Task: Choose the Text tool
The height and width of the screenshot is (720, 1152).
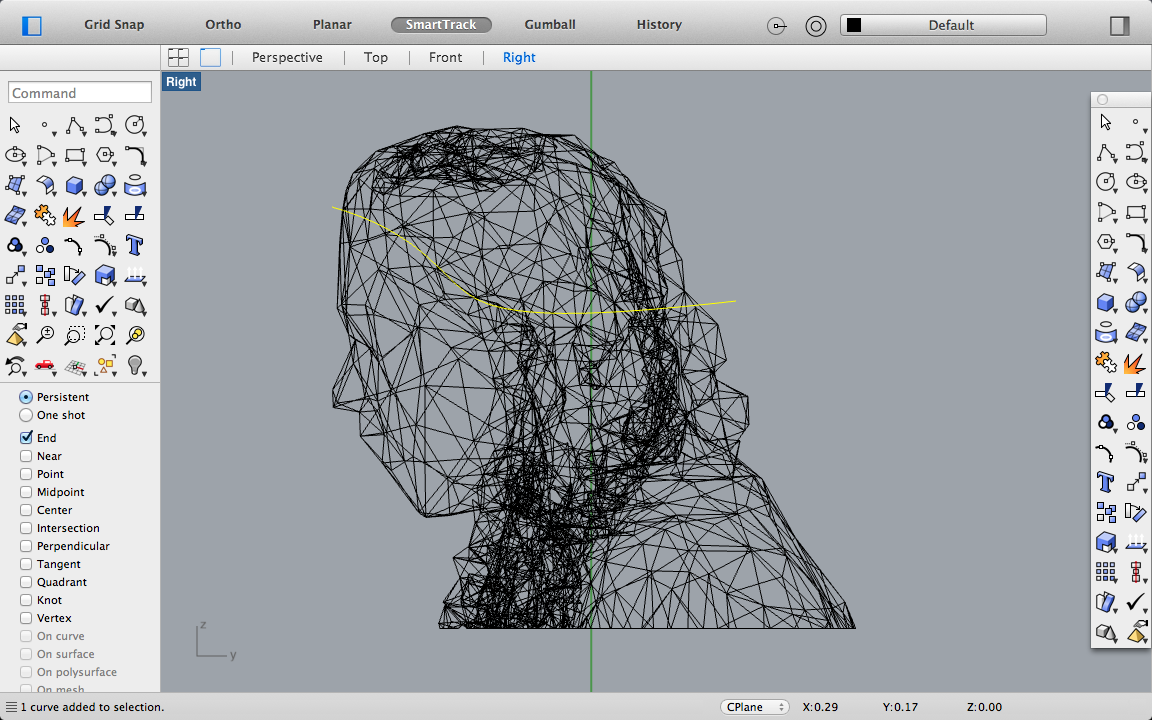Action: 135,245
